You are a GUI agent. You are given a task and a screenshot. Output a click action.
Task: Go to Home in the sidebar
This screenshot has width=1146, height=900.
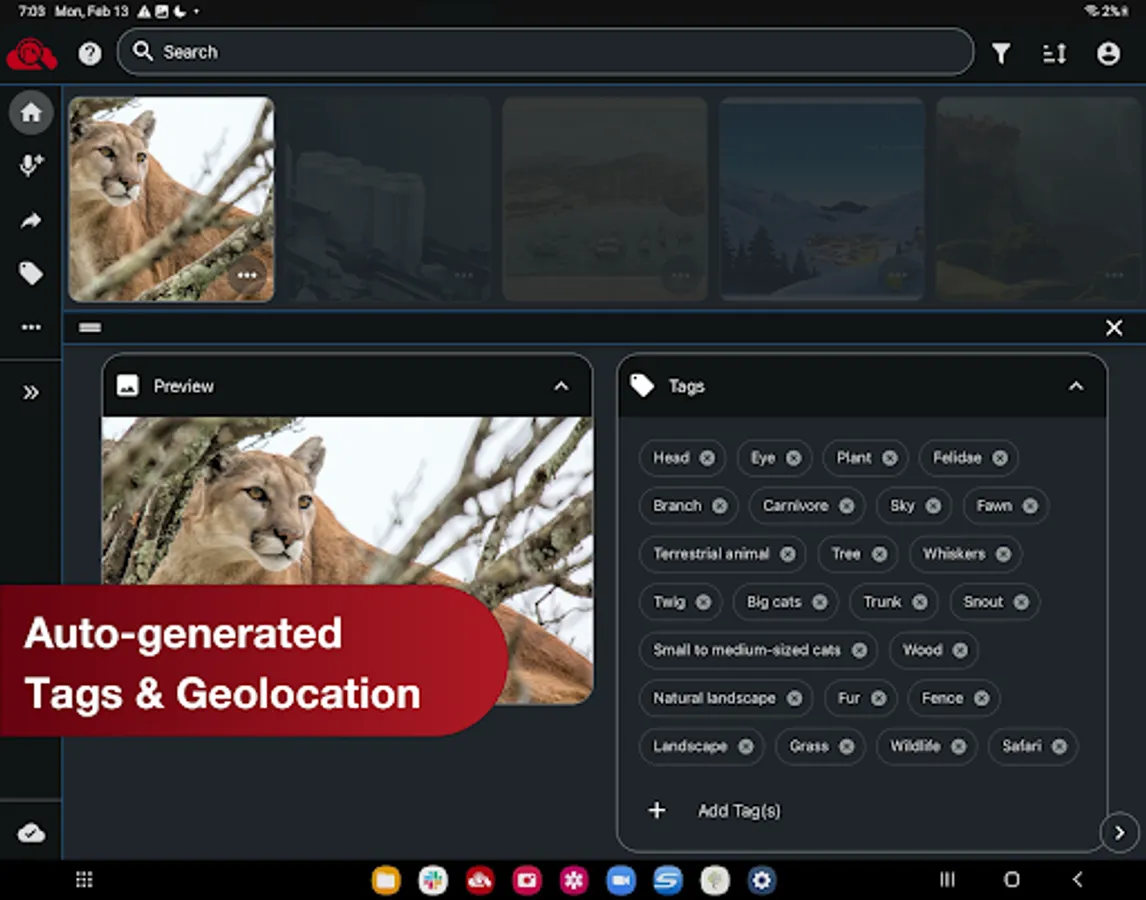(31, 112)
